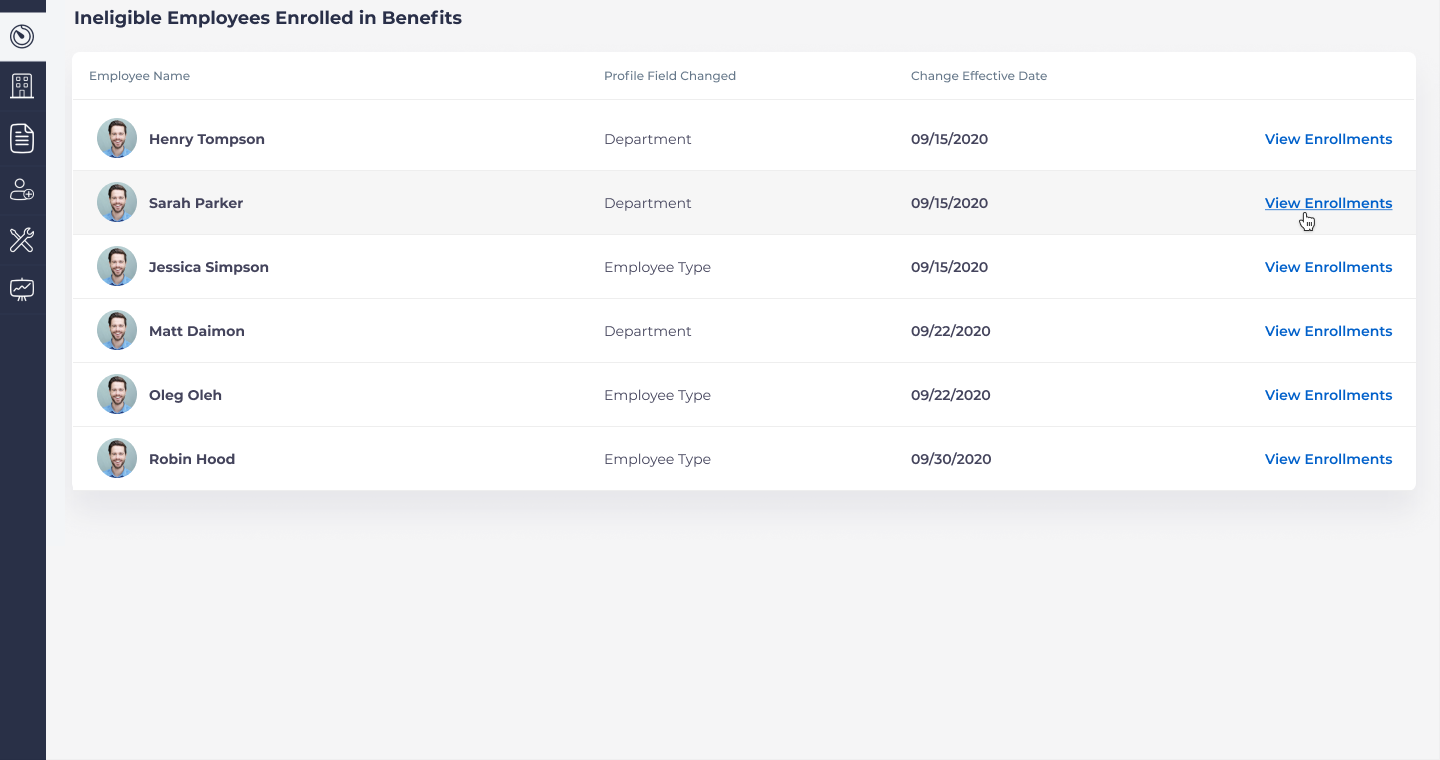
Task: Open Jessica Simpson's View Enrollments link
Action: click(x=1328, y=267)
